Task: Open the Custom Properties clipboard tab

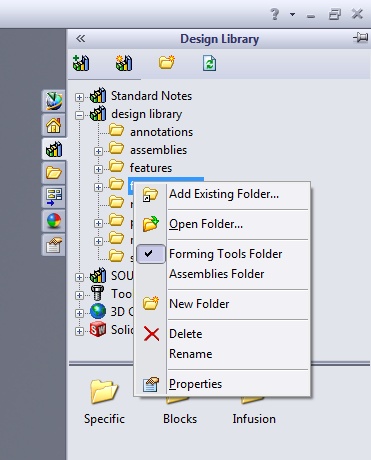Action: coord(54,245)
